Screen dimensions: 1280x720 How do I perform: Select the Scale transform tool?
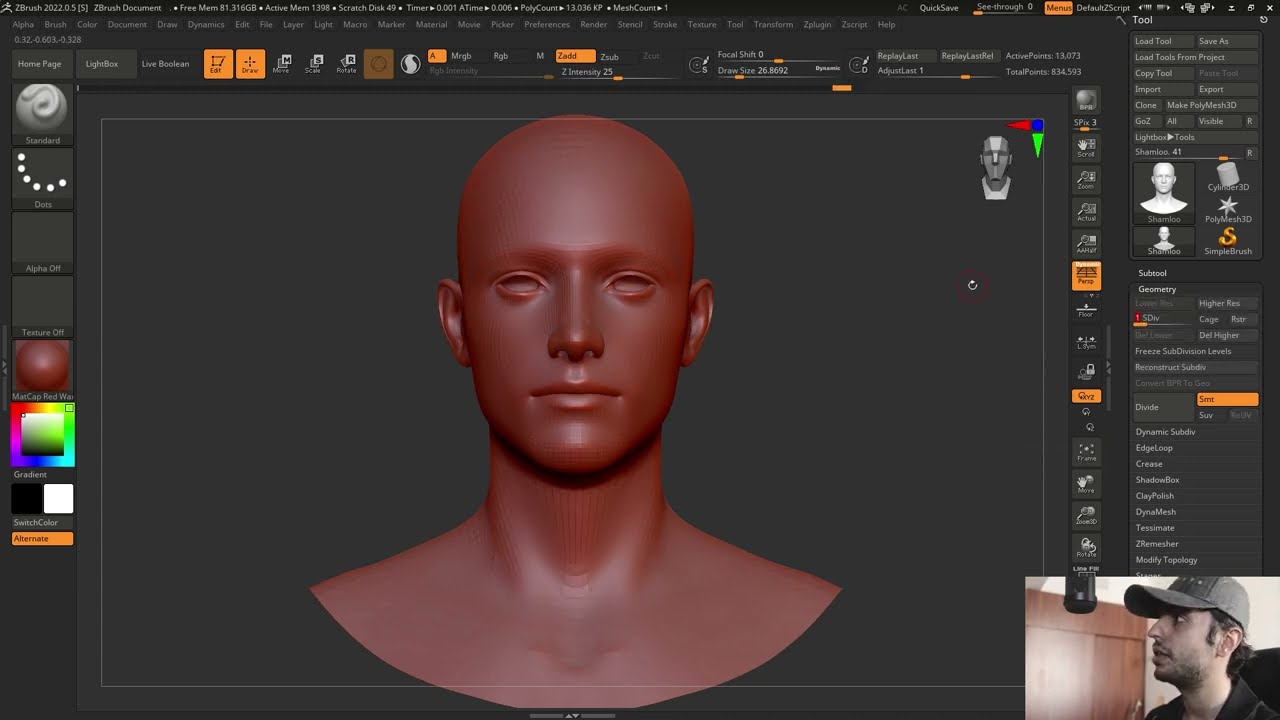click(x=314, y=64)
